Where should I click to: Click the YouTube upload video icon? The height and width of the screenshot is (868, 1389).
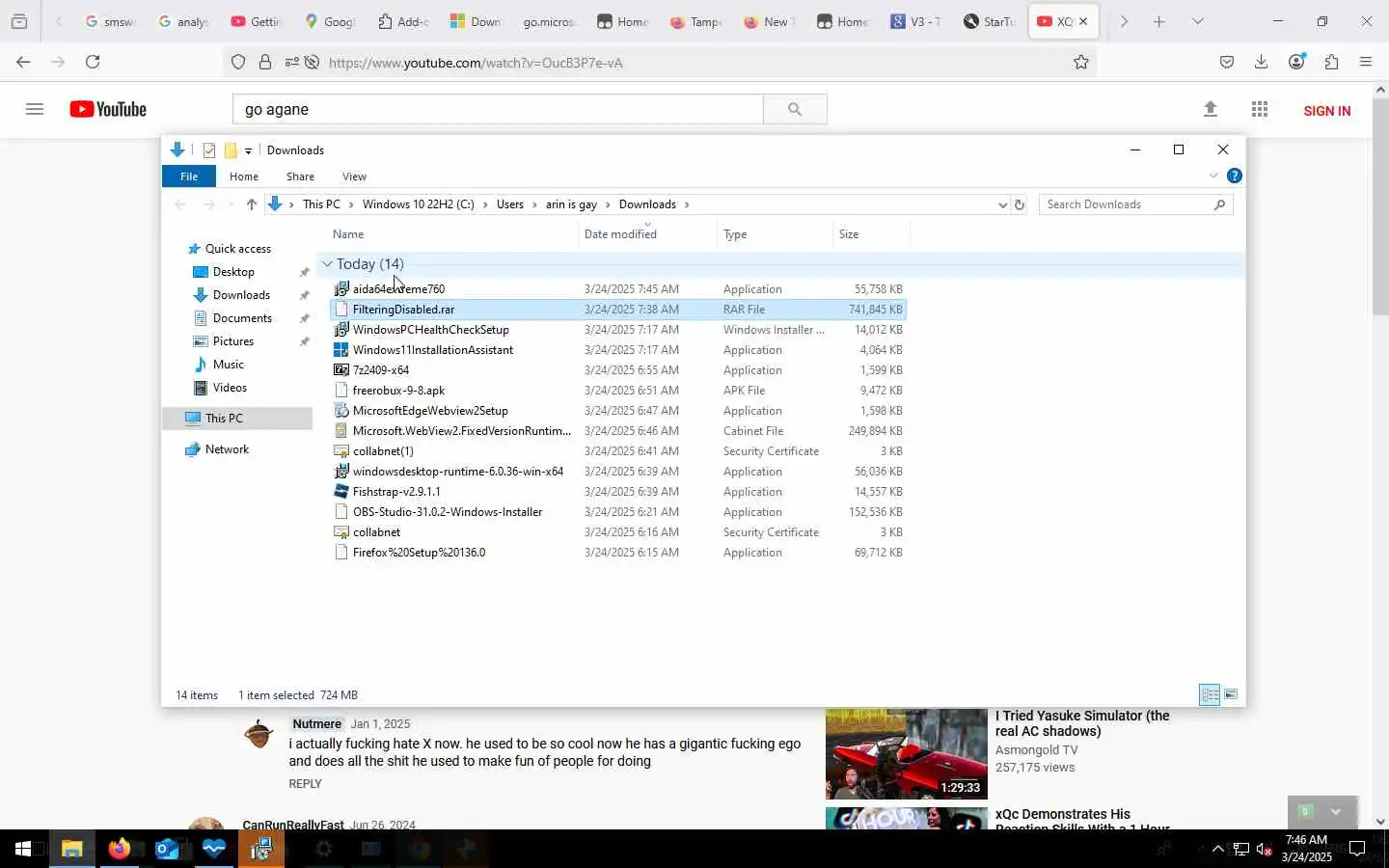click(x=1211, y=109)
